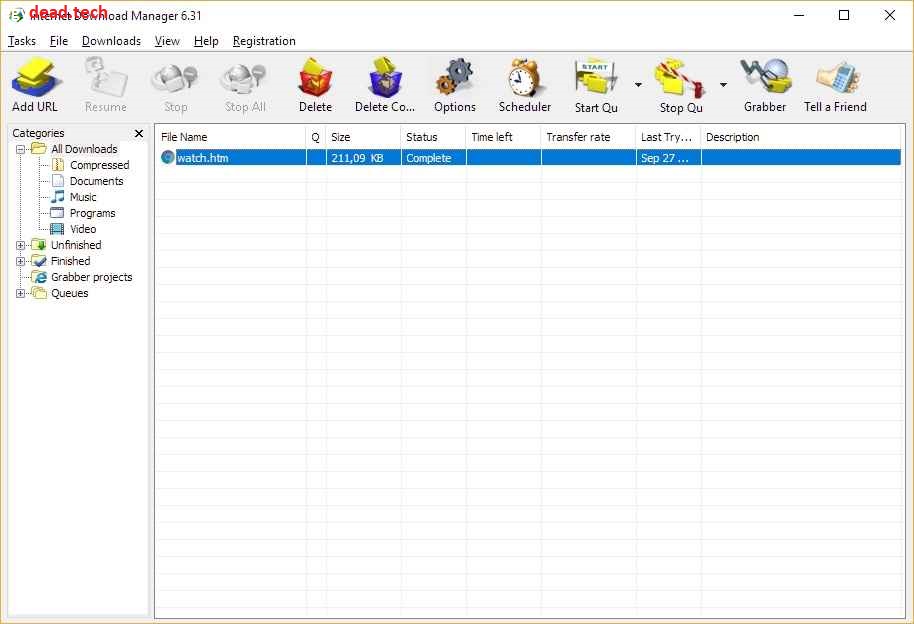
Task: Open the Scheduler clock icon
Action: pyautogui.click(x=524, y=80)
